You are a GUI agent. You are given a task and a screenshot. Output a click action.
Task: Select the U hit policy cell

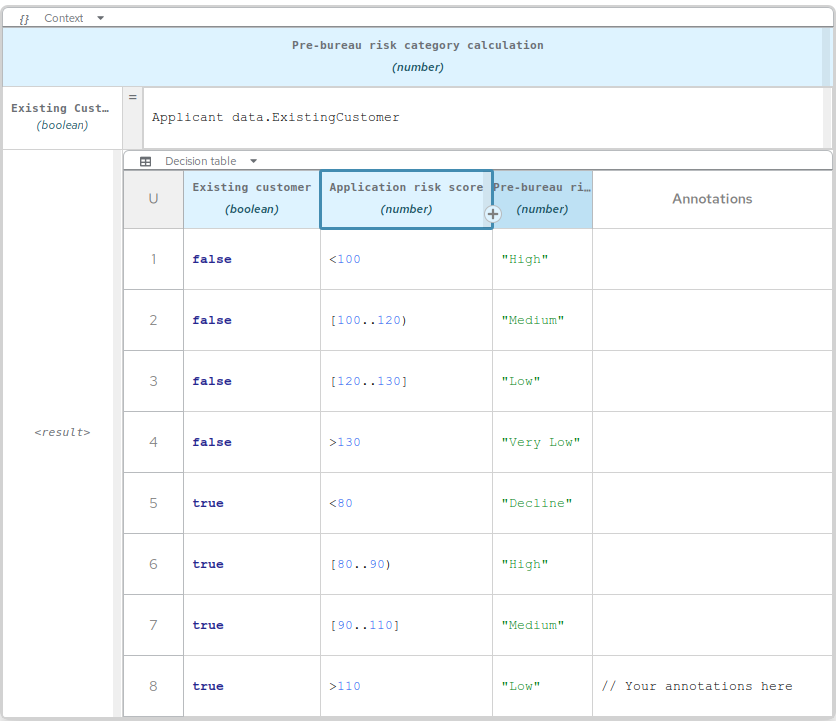(154, 199)
